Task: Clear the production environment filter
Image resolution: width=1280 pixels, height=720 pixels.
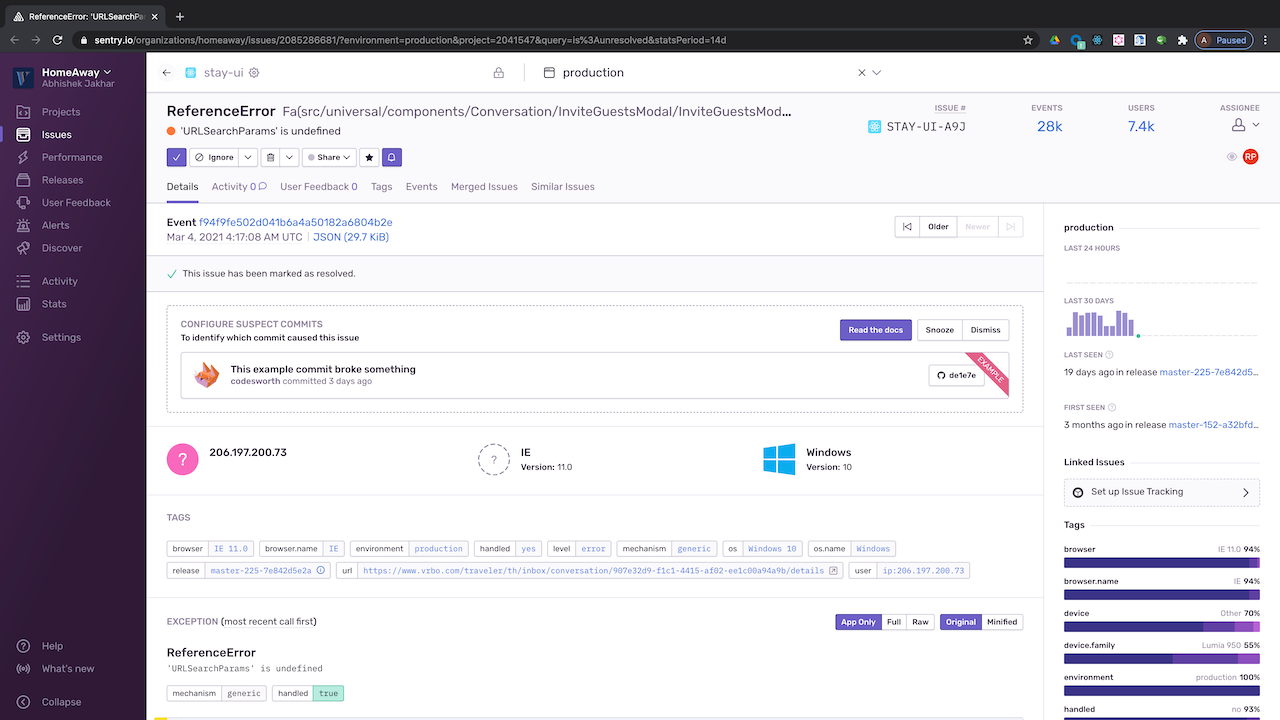Action: [x=862, y=73]
